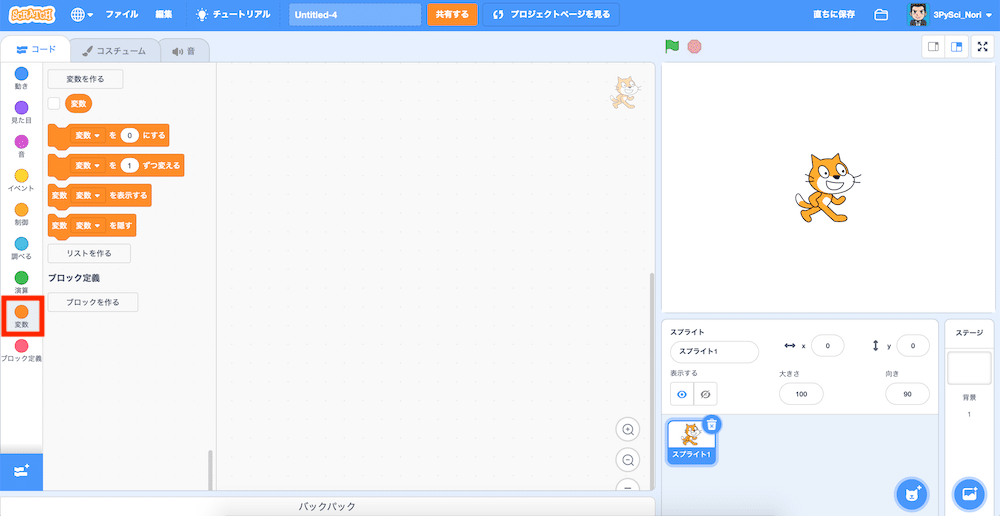Viewport: 1000px width, 516px height.
Task: Open the 編集 menu
Action: (x=163, y=14)
